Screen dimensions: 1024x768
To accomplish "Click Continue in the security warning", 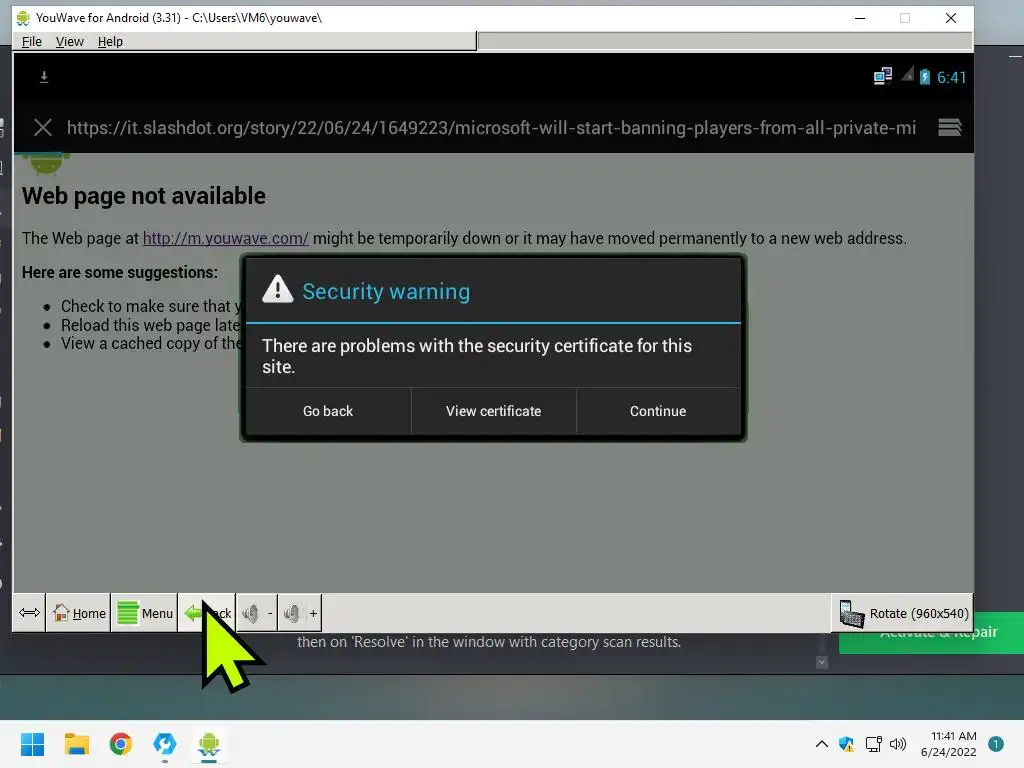I will 658,411.
